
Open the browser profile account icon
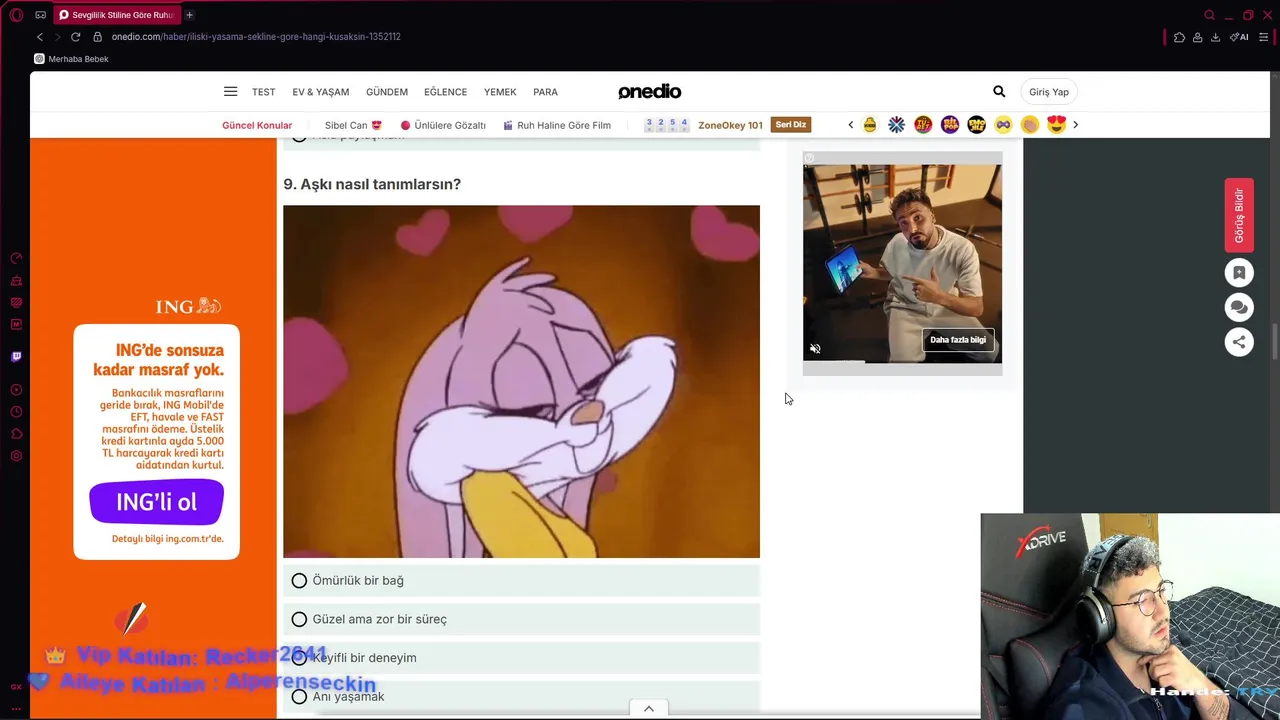(x=1197, y=37)
